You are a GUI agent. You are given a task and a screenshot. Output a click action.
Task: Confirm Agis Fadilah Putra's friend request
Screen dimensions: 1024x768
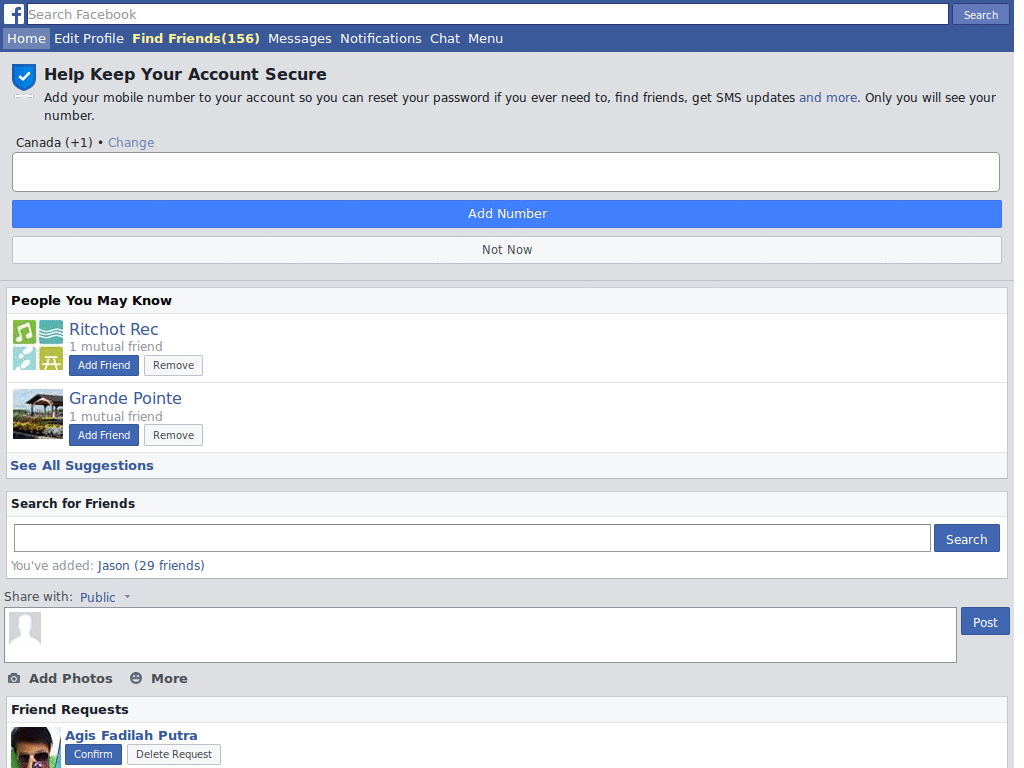[x=93, y=754]
